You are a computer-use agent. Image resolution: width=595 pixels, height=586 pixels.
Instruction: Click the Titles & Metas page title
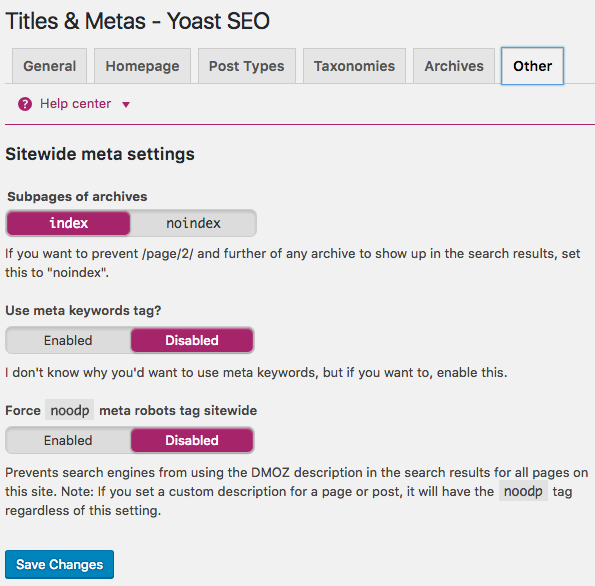point(137,21)
